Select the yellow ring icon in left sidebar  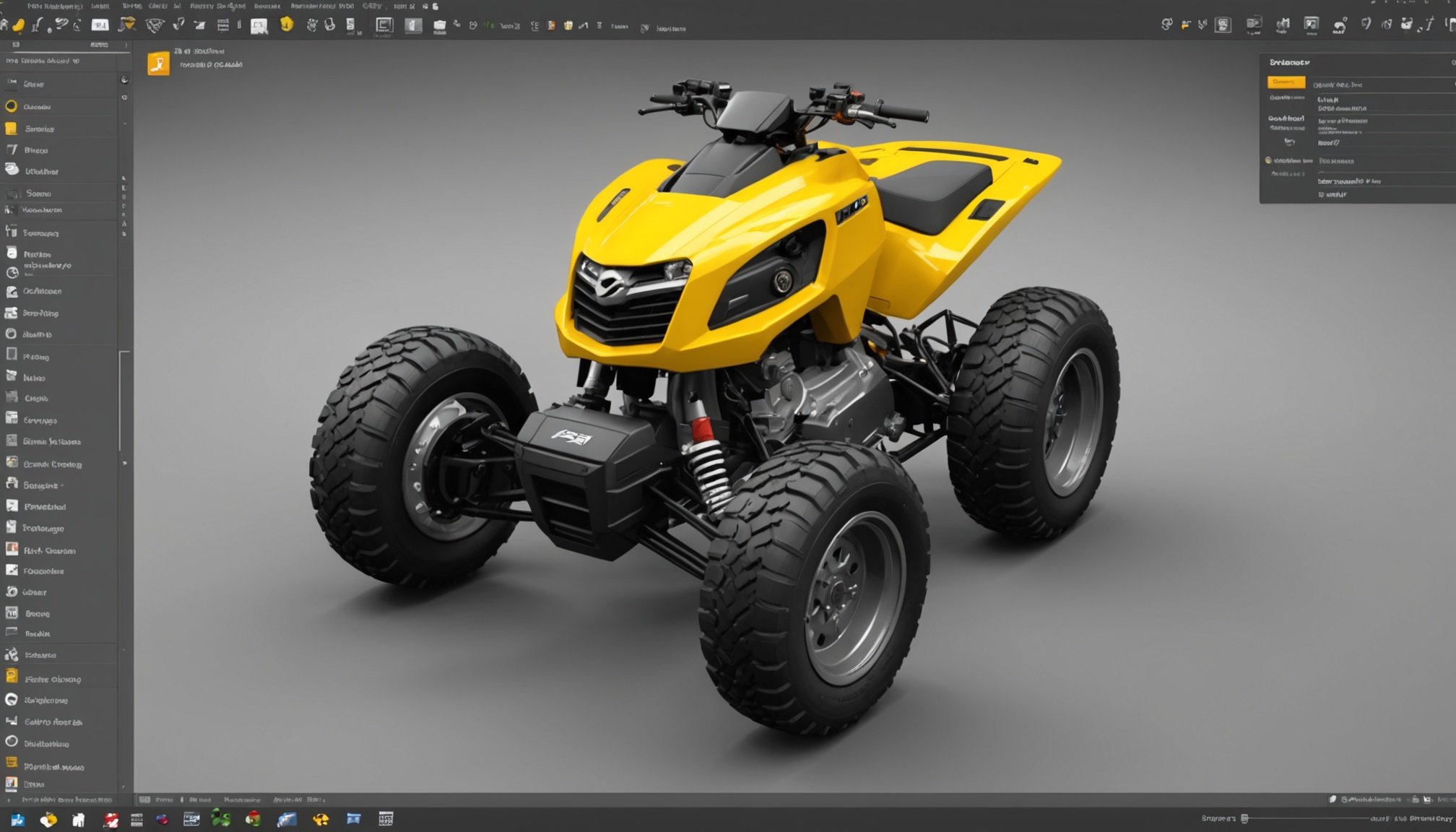12,106
